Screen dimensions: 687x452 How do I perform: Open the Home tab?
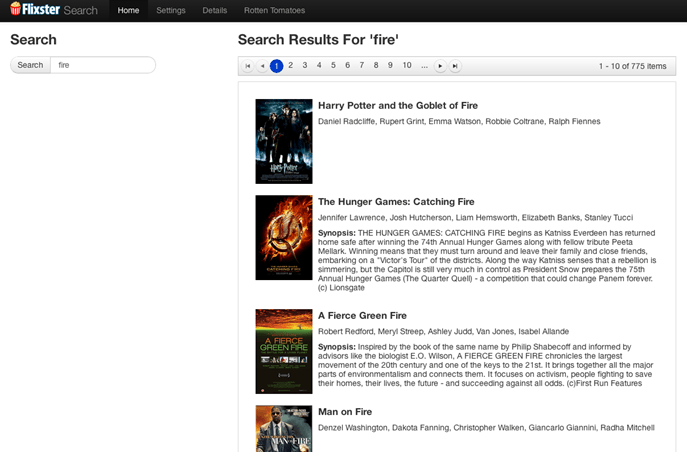[128, 11]
